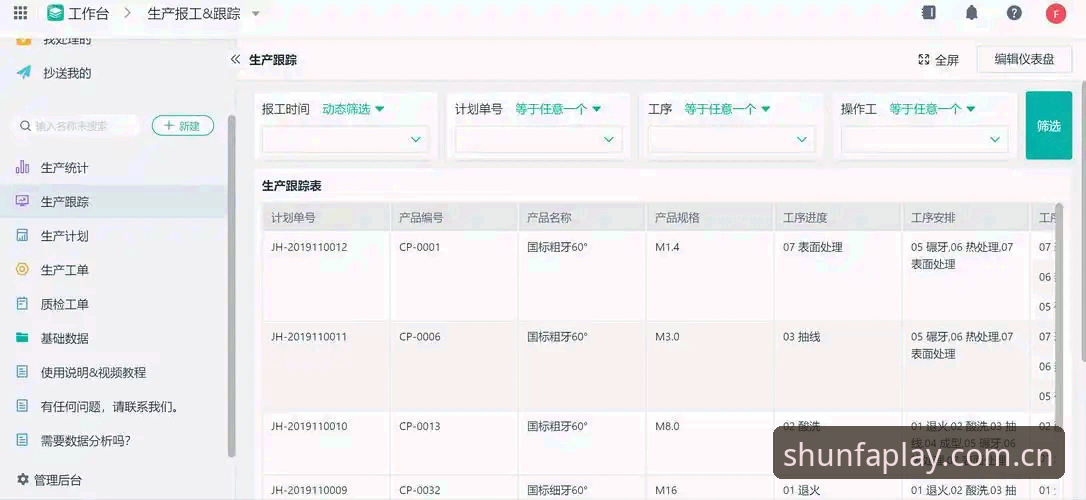Click the paper plane icon beside 抄送我的
The image size is (1086, 500).
tap(24, 72)
